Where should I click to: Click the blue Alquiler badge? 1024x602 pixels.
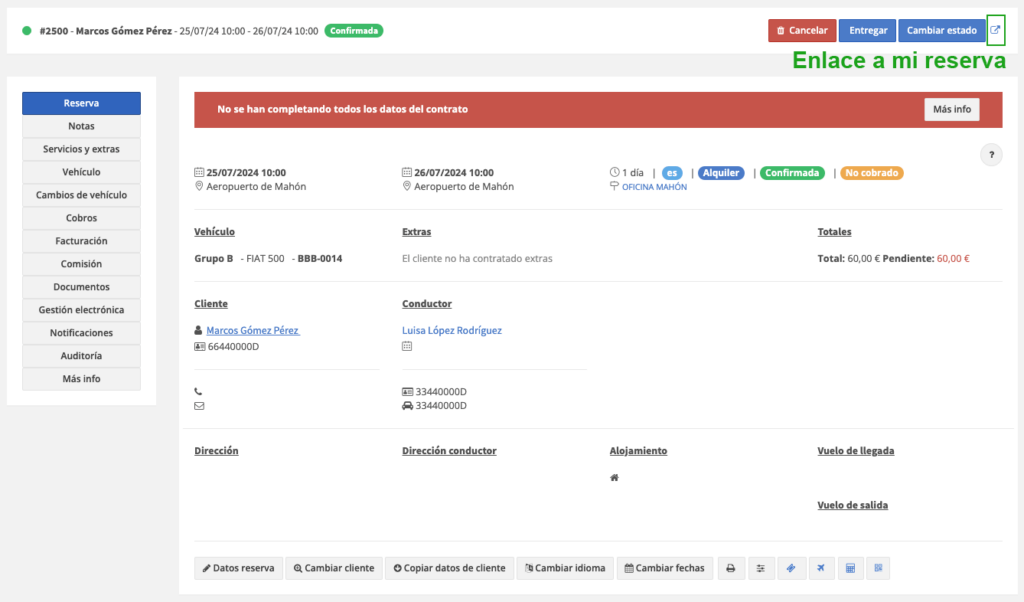pyautogui.click(x=721, y=173)
